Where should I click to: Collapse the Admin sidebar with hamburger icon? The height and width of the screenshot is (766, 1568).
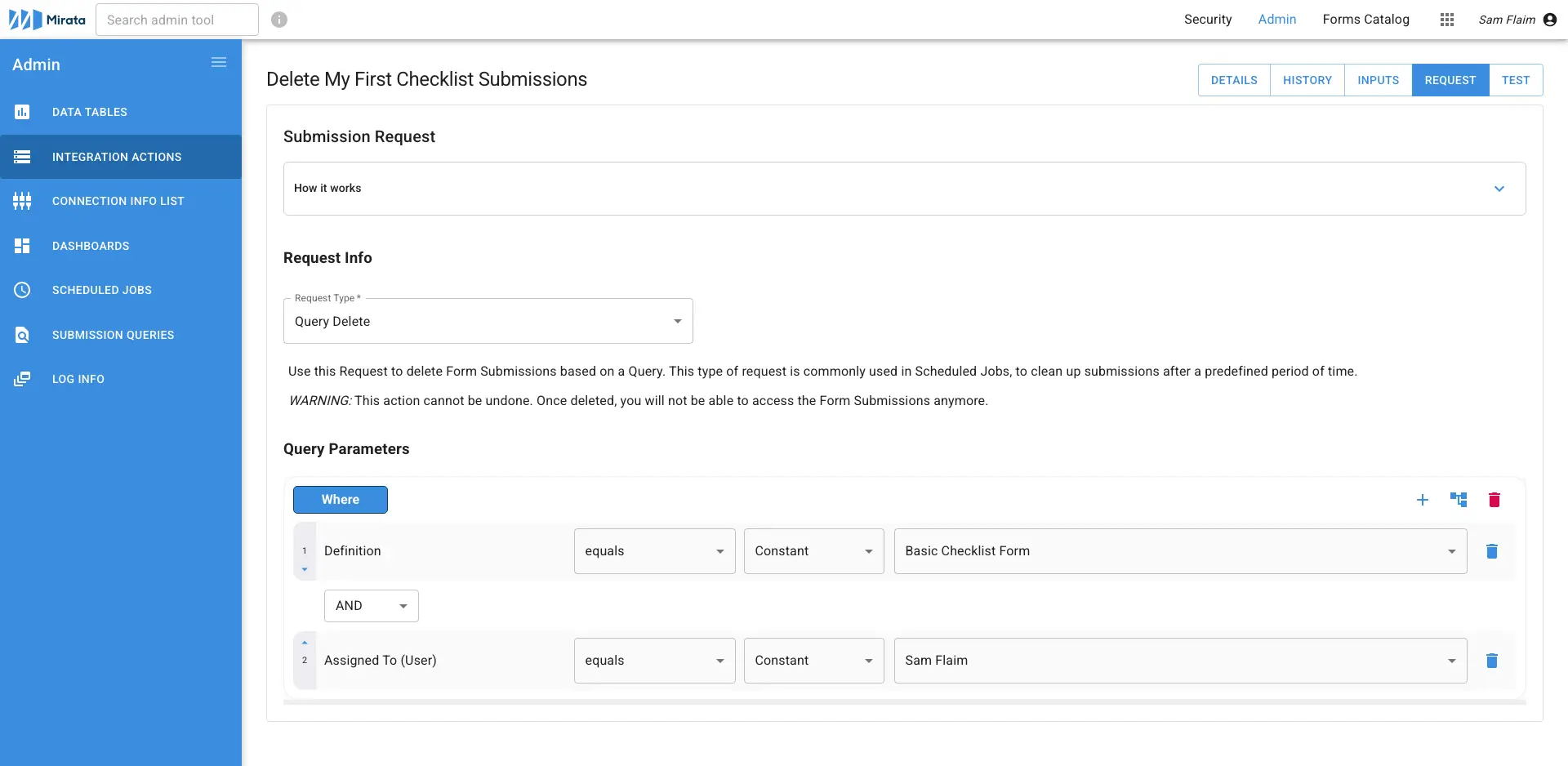(219, 62)
